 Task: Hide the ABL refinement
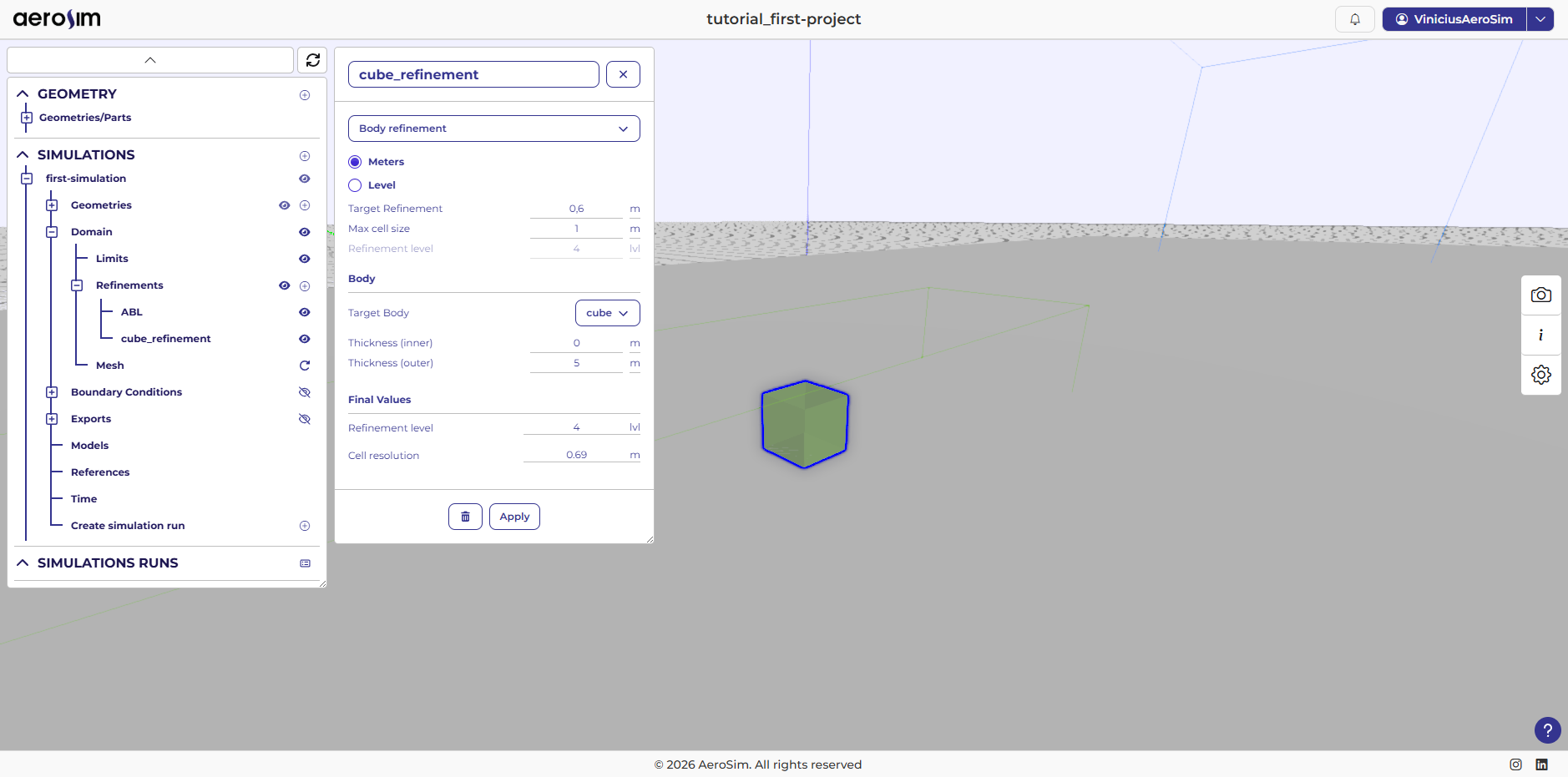(x=304, y=312)
